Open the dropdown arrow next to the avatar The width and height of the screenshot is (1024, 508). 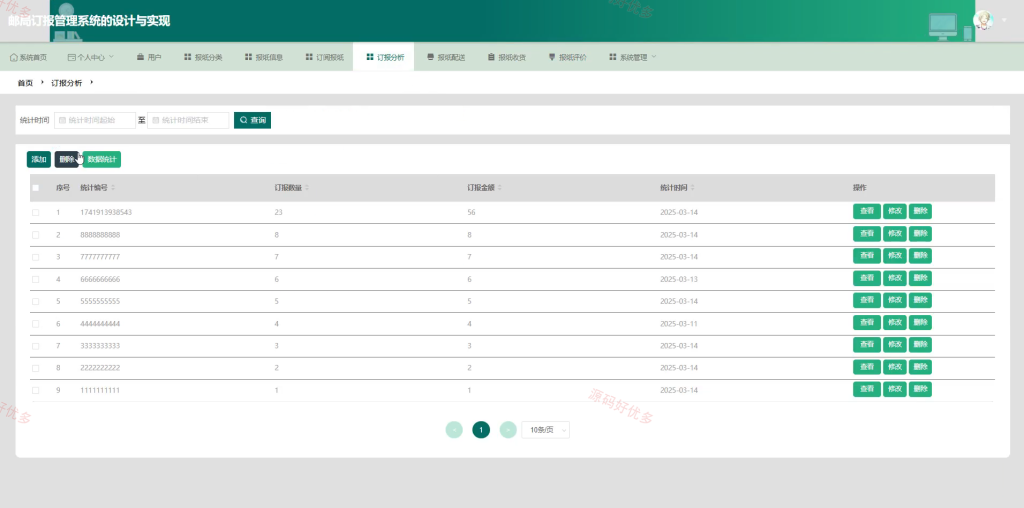(1004, 20)
